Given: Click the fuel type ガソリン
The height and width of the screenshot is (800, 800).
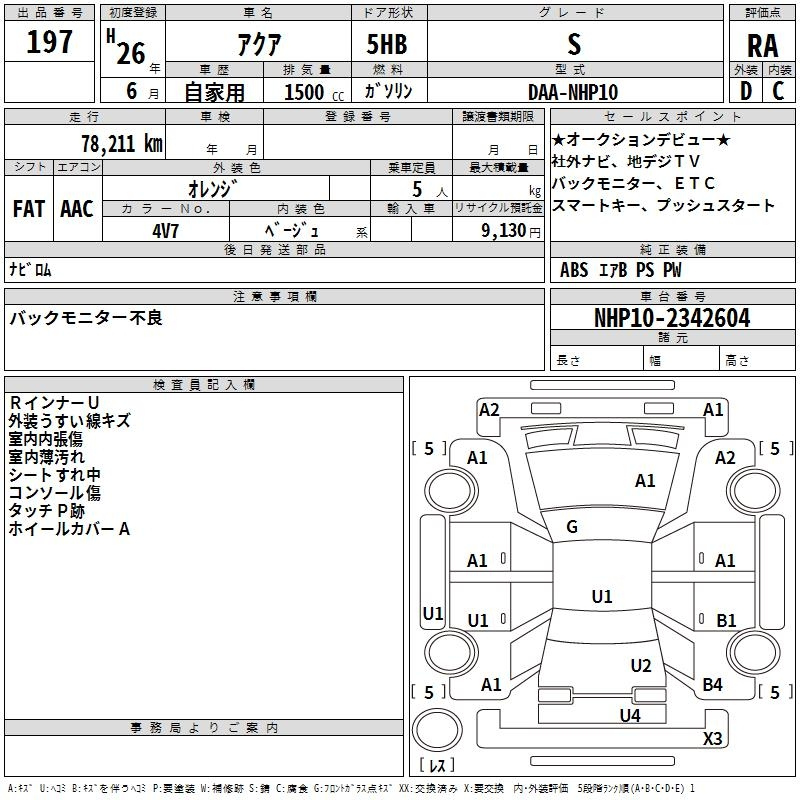Looking at the screenshot, I should coord(388,91).
